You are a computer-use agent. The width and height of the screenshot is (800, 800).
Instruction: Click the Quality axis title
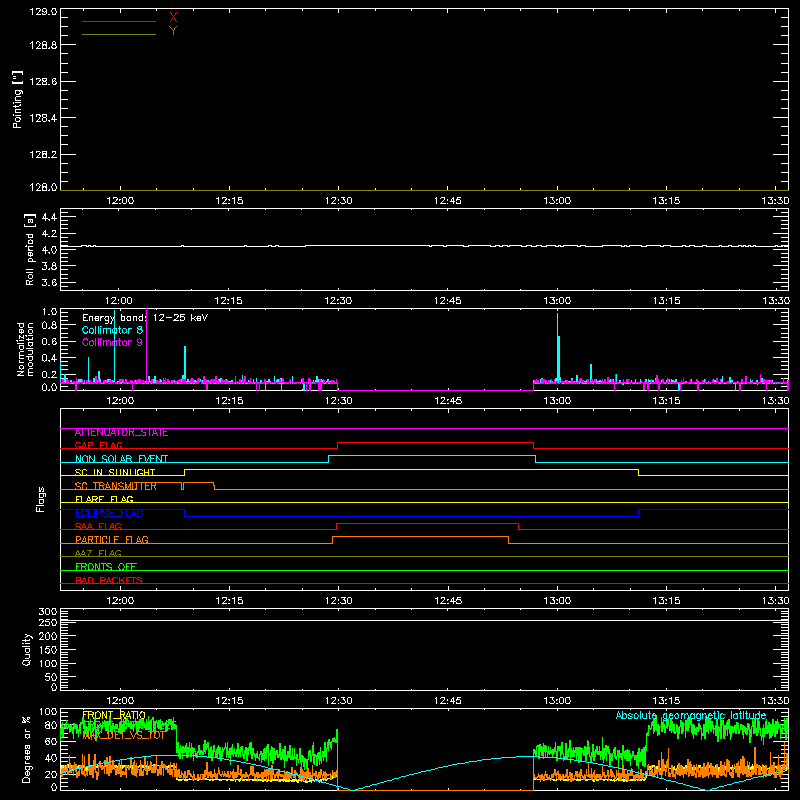tap(27, 650)
